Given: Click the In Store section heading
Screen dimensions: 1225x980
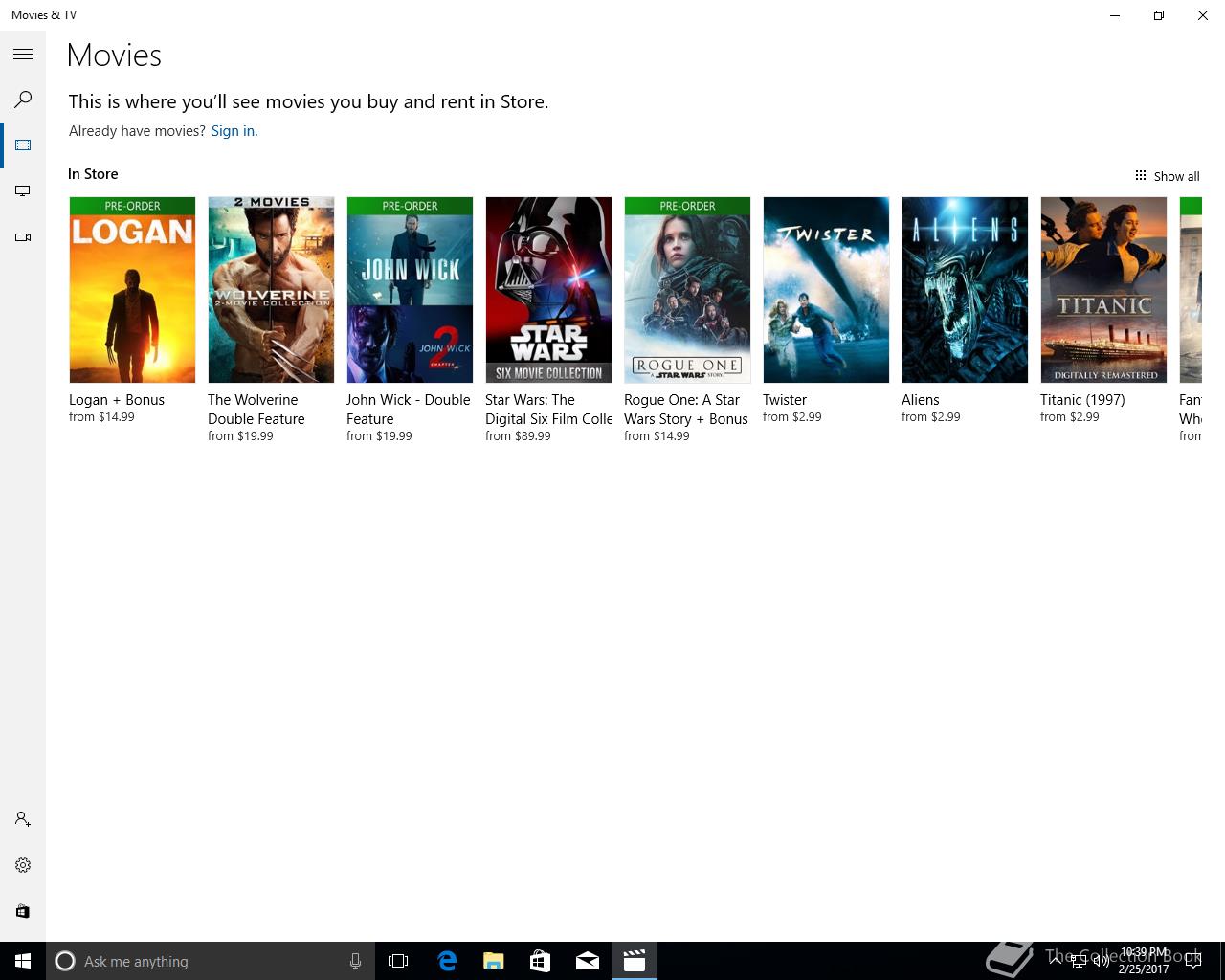Looking at the screenshot, I should tap(93, 174).
